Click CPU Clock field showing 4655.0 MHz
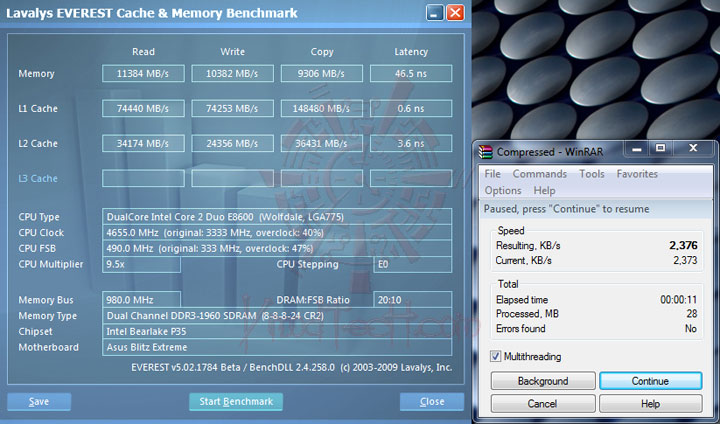 click(277, 232)
